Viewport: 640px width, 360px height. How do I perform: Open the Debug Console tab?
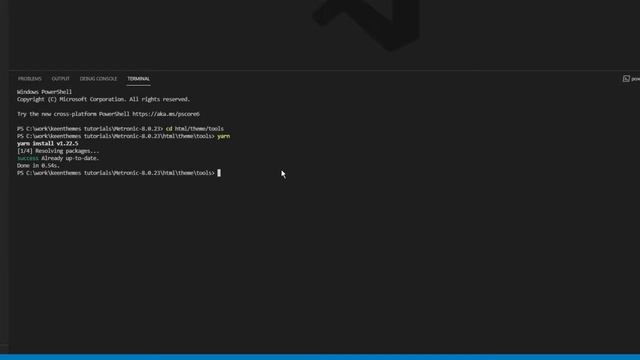tap(98, 78)
